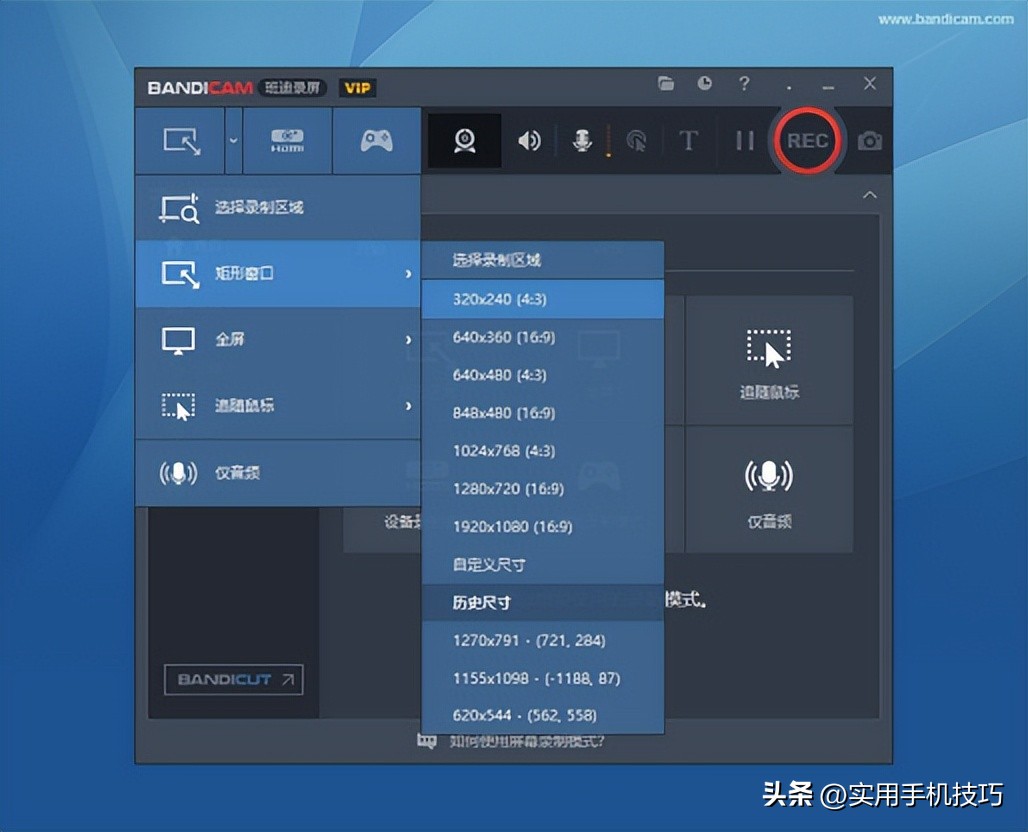Viewport: 1028px width, 832px height.
Task: Open Bandicam help via the question mark icon
Action: [744, 84]
